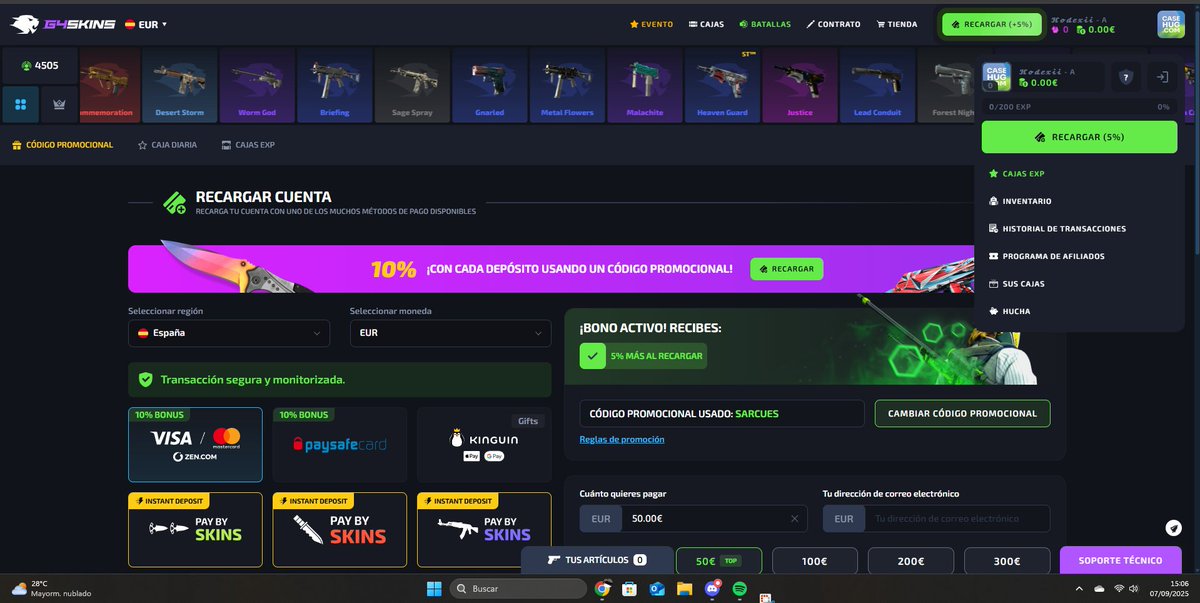Click Cambiar Código Promocional
This screenshot has width=1200, height=603.
point(962,413)
